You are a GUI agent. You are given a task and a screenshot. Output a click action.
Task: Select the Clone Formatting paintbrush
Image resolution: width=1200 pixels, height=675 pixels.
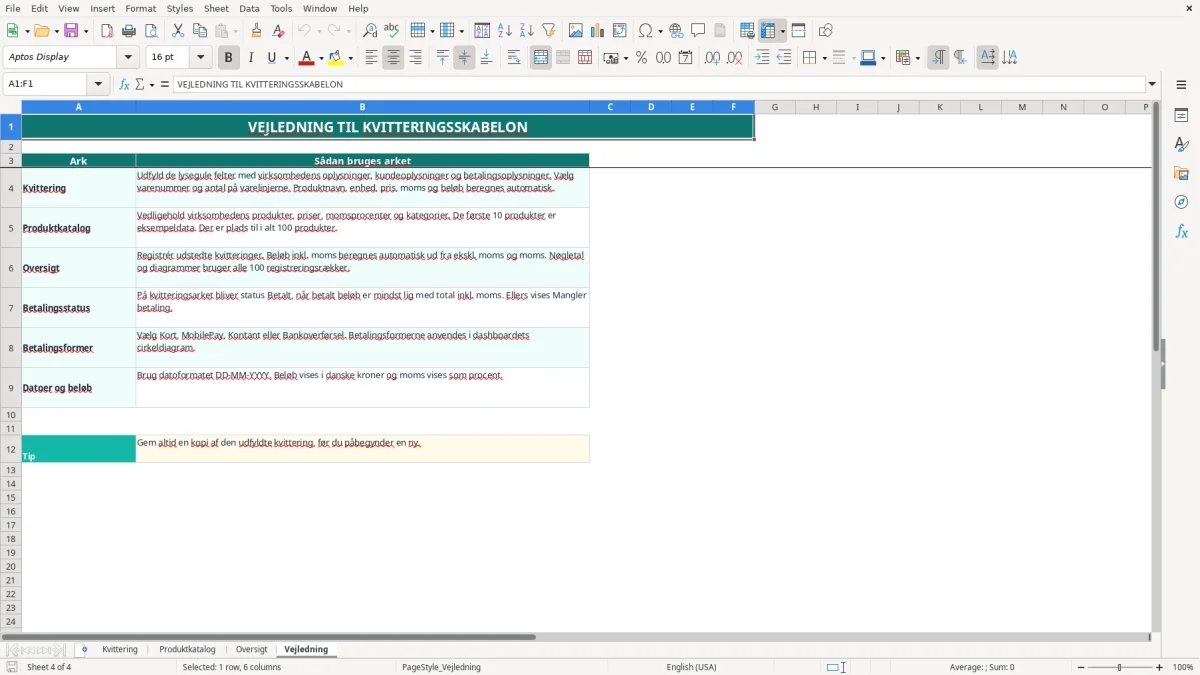(256, 31)
